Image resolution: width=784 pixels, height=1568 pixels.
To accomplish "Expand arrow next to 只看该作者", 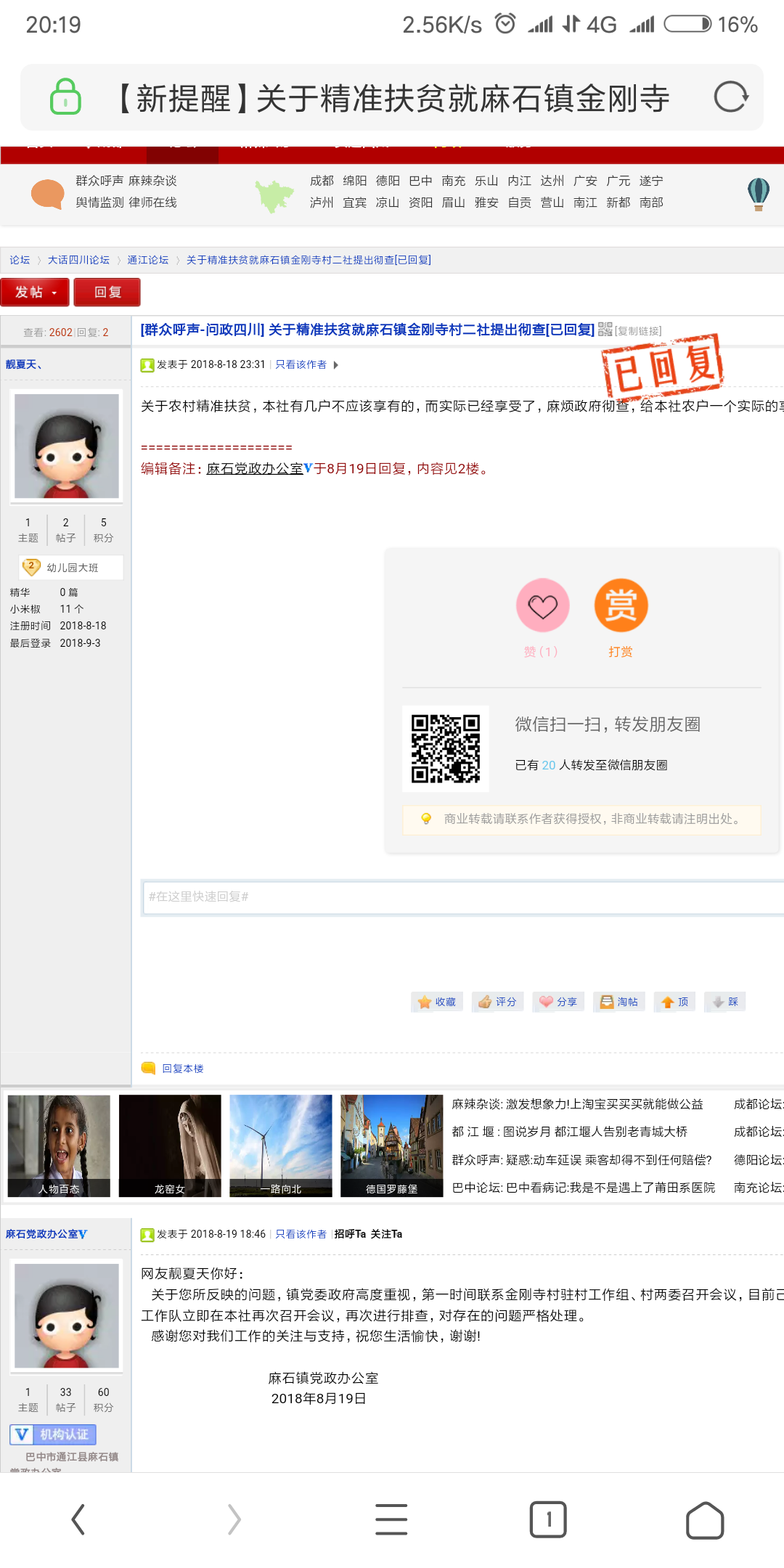I will click(x=336, y=365).
